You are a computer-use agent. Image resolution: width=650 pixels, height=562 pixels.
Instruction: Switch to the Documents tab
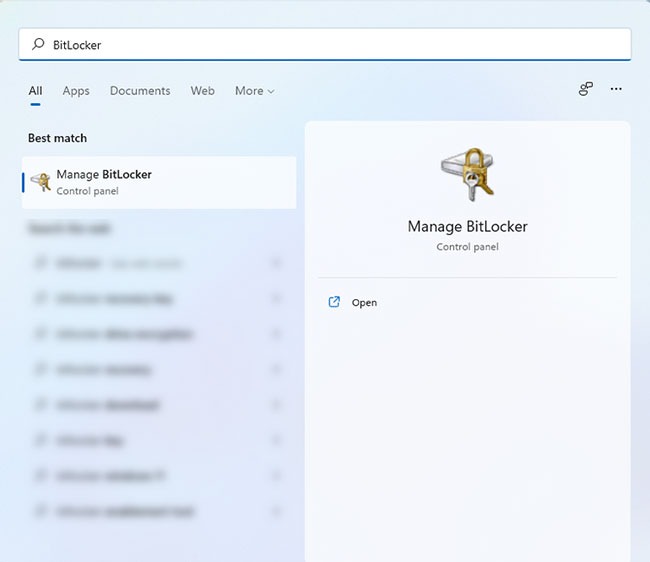pos(140,91)
